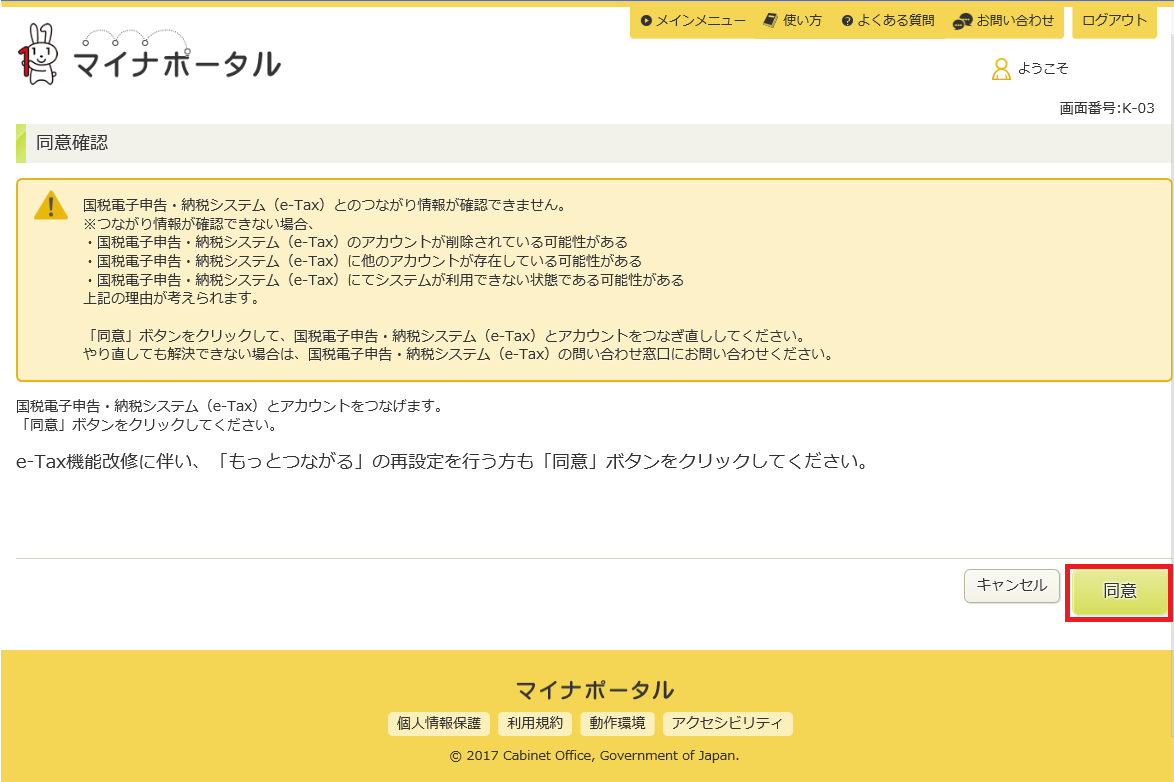This screenshot has height=782, width=1174.
Task: Click the マイナポータル title in header
Action: 177,64
